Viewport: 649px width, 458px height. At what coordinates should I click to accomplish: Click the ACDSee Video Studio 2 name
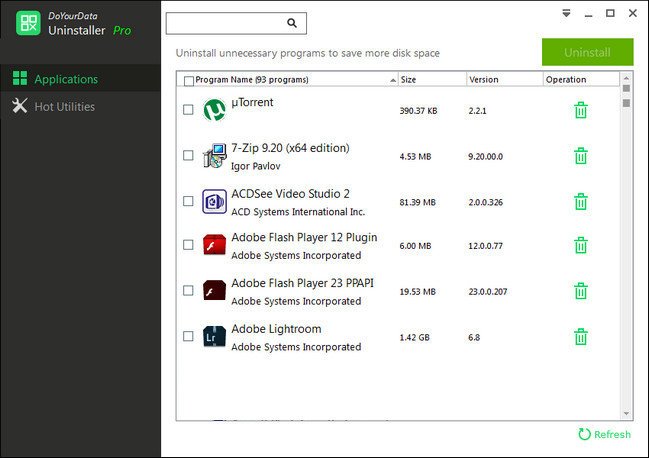tap(290, 194)
